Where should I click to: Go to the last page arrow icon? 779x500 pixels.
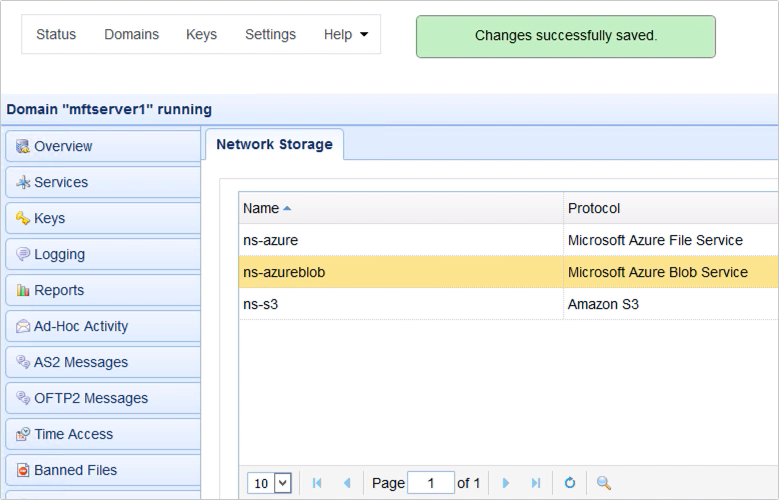point(535,483)
